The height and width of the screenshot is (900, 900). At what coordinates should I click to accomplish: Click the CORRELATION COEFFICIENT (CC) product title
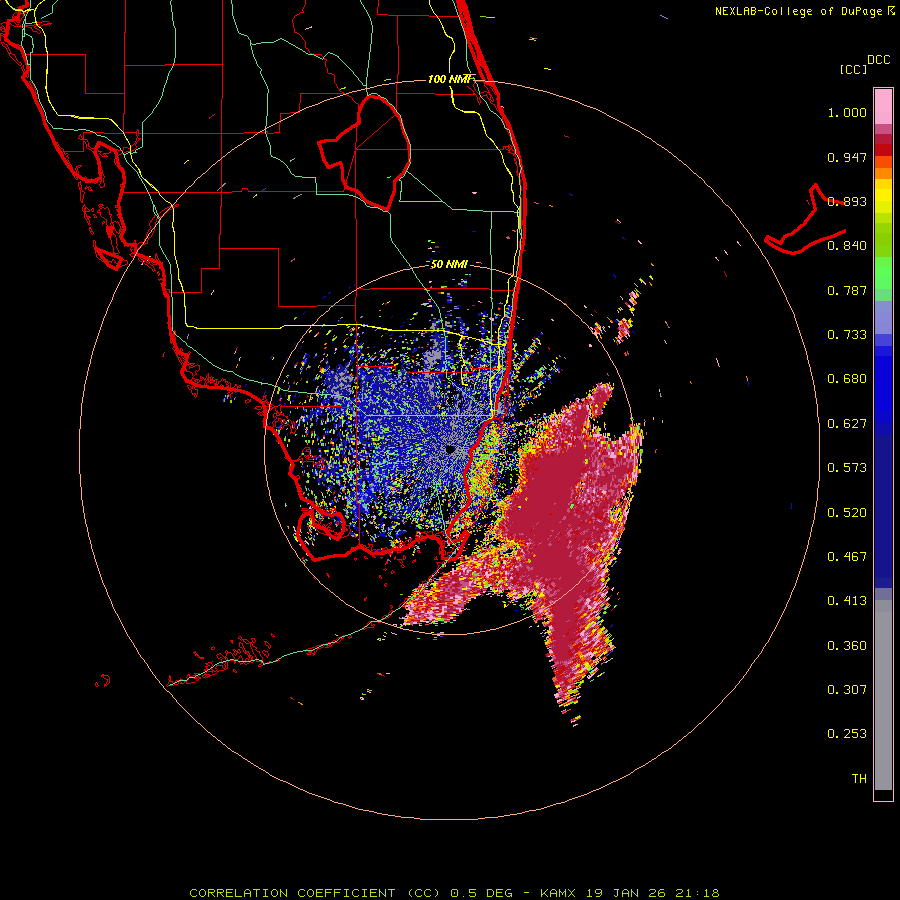tap(315, 893)
